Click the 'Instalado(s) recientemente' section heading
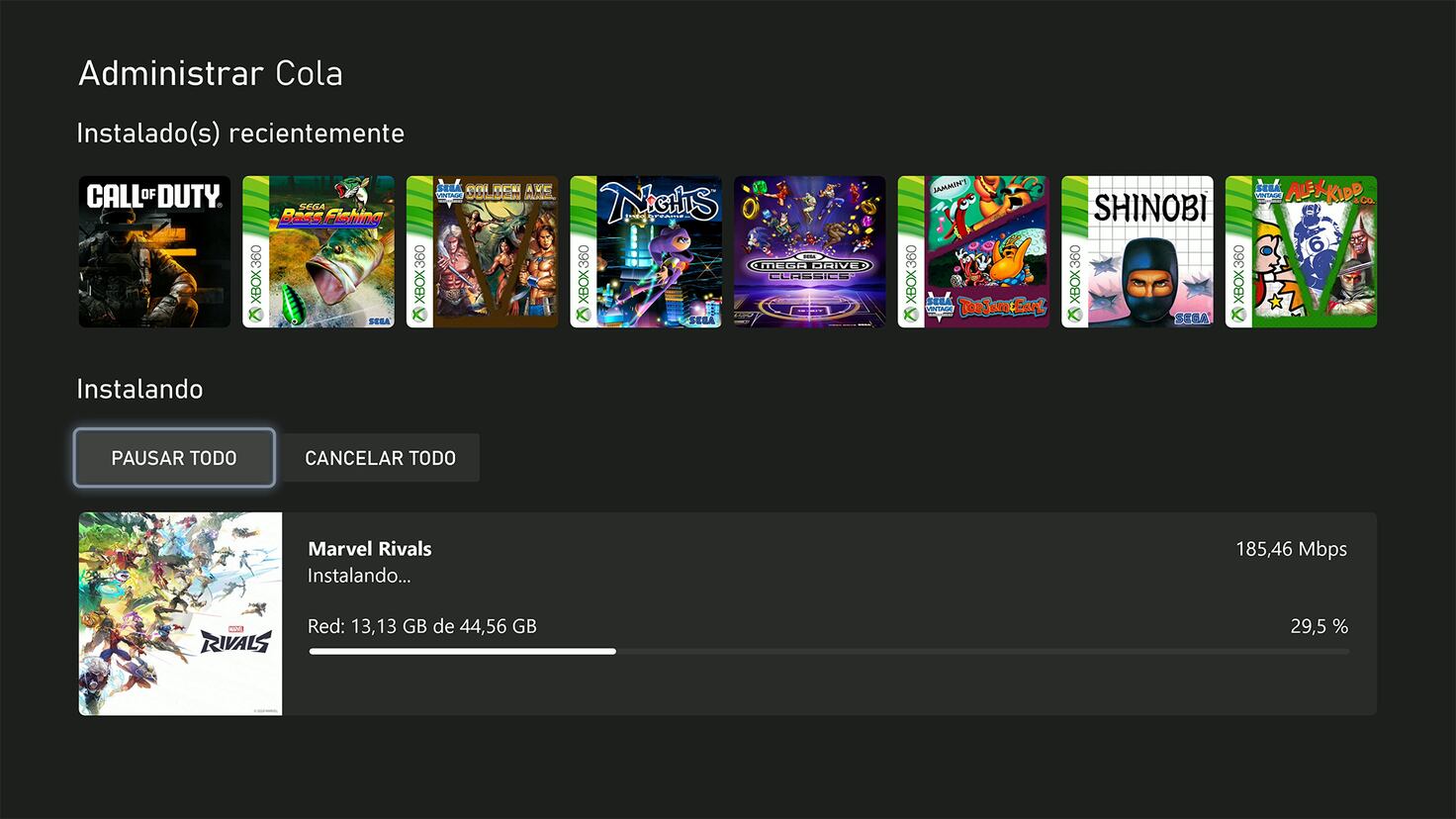Screen dimensions: 1456x819 click(240, 134)
